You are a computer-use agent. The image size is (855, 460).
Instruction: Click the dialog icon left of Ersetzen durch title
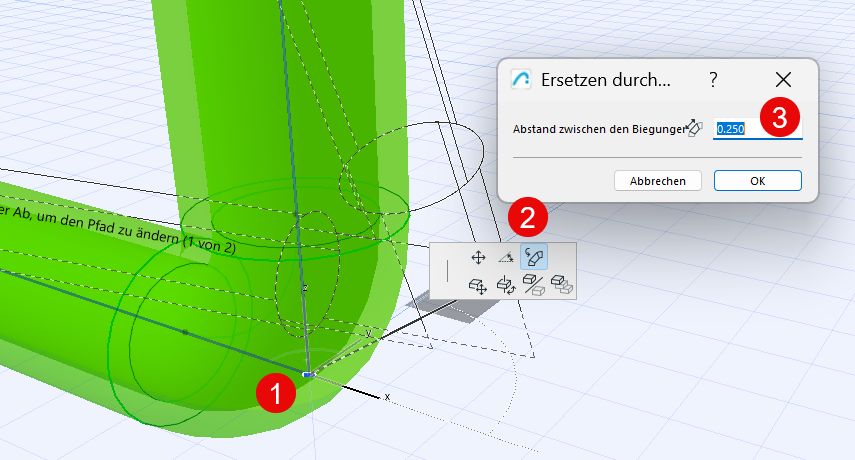coord(521,80)
